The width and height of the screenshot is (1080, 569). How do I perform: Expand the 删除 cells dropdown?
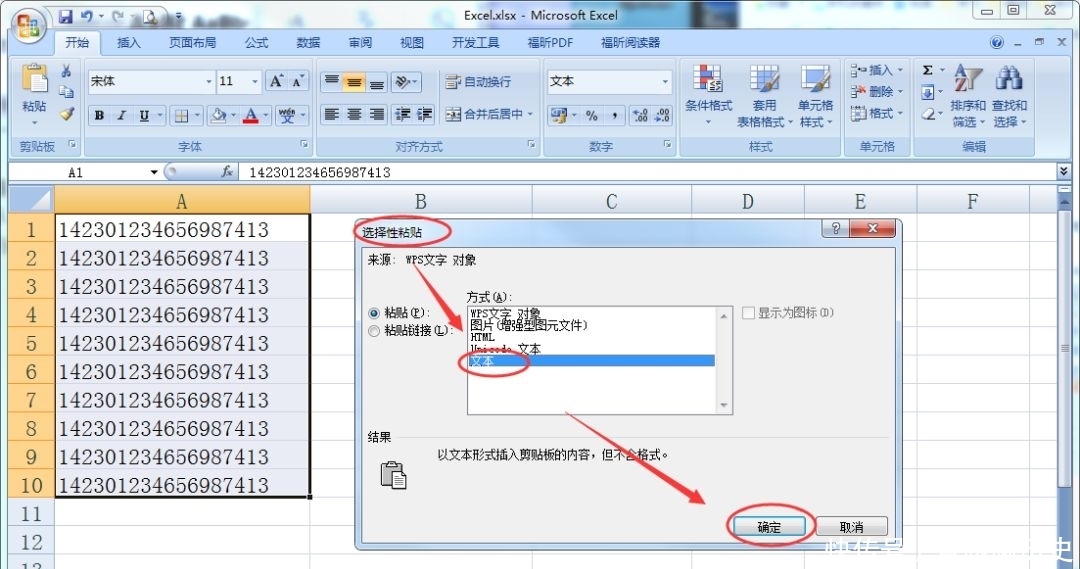point(900,92)
